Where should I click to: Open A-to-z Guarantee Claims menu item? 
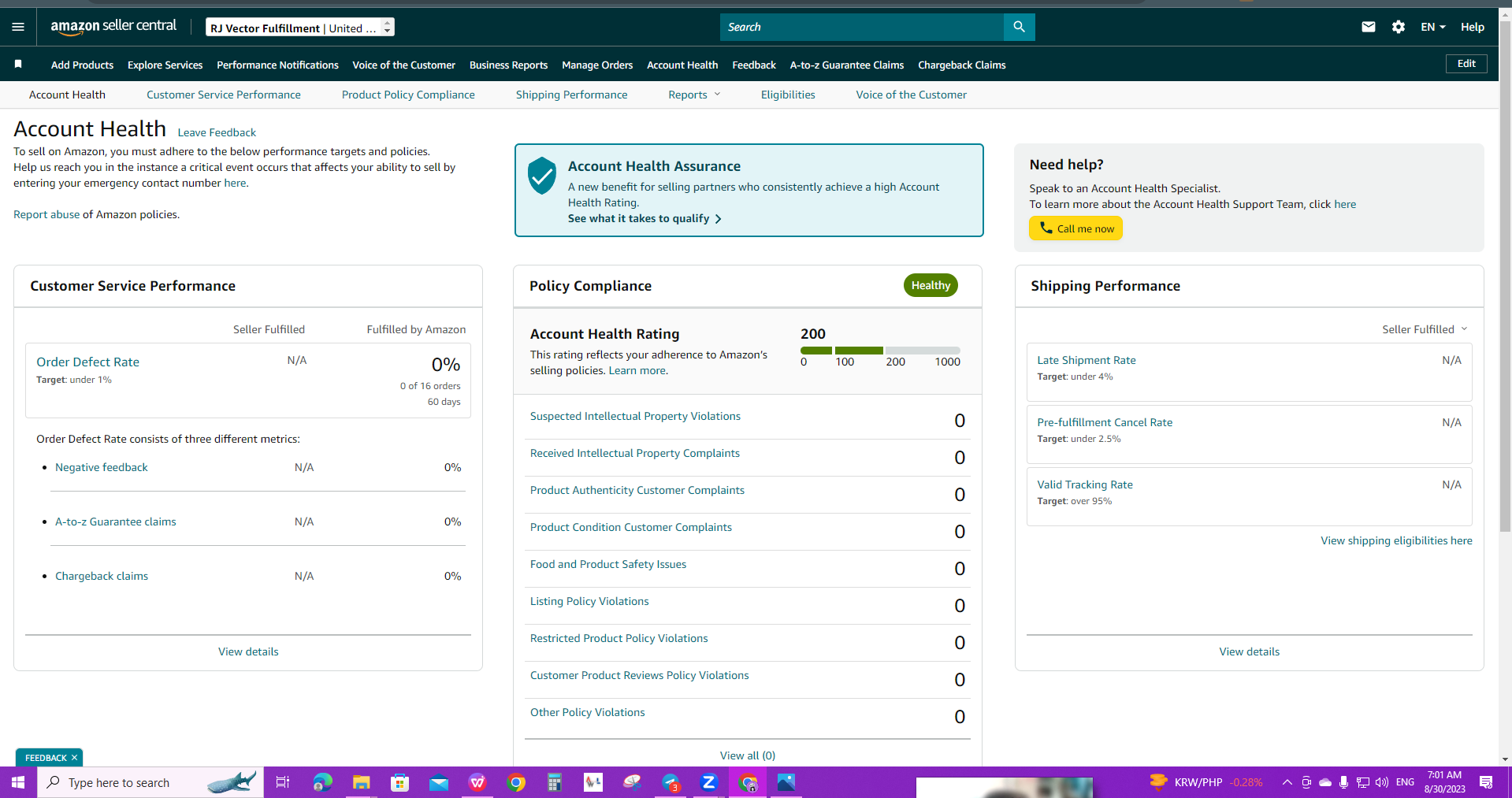(847, 65)
